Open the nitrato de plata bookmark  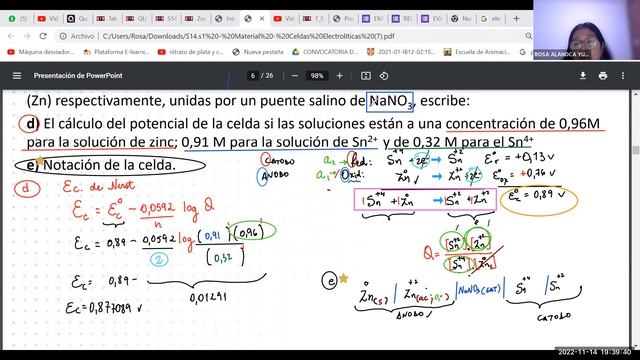tap(191, 52)
